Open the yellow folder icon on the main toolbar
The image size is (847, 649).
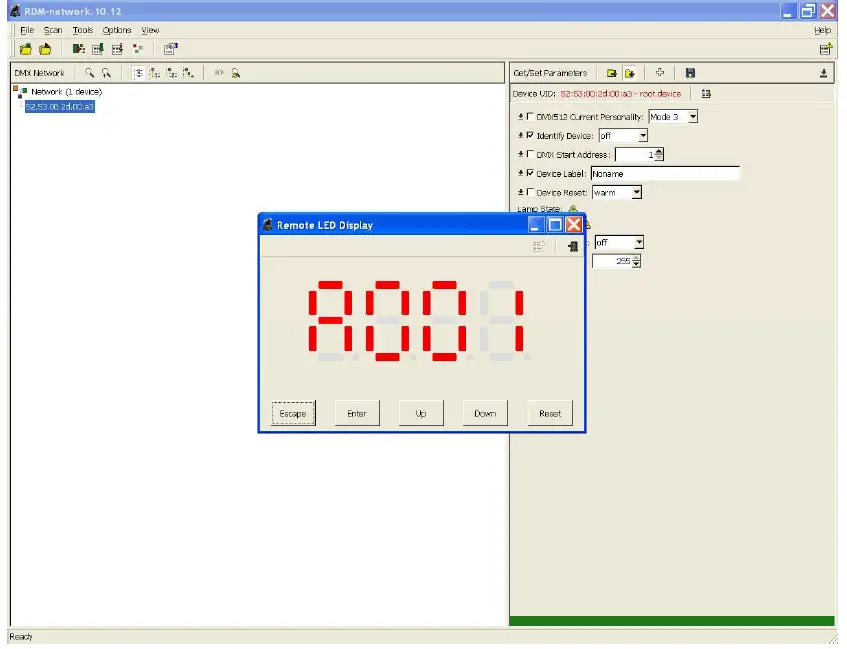point(25,49)
